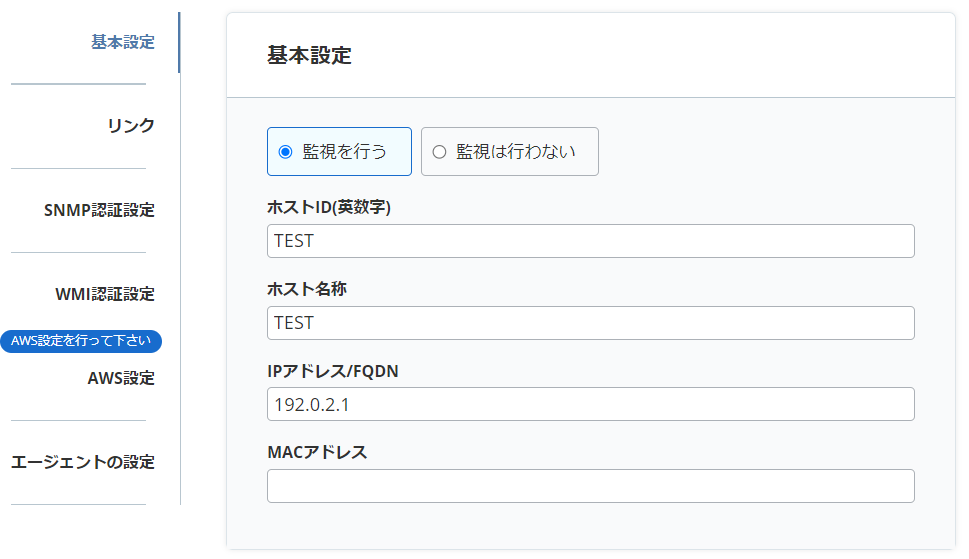Screen dimensions: 969x559
Task: Click the ホストID(英数字) field label
Action: click(x=328, y=208)
